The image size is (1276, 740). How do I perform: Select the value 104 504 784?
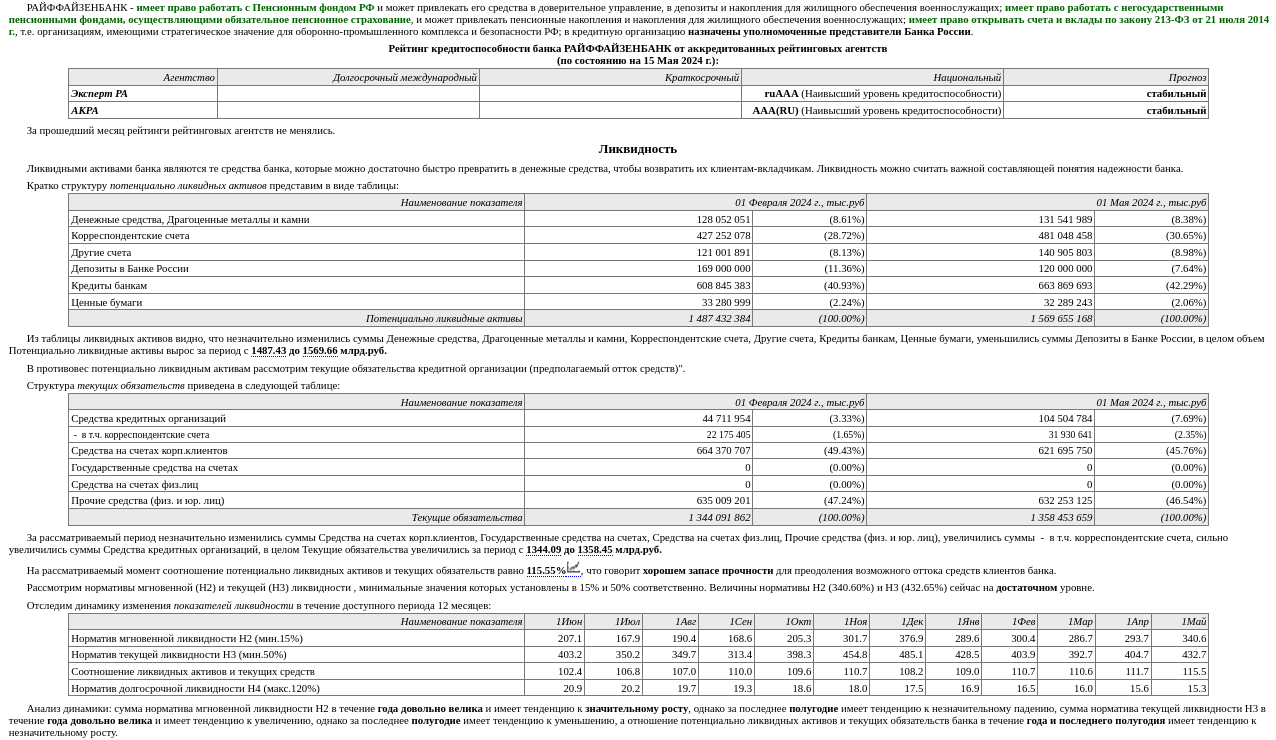1065,418
